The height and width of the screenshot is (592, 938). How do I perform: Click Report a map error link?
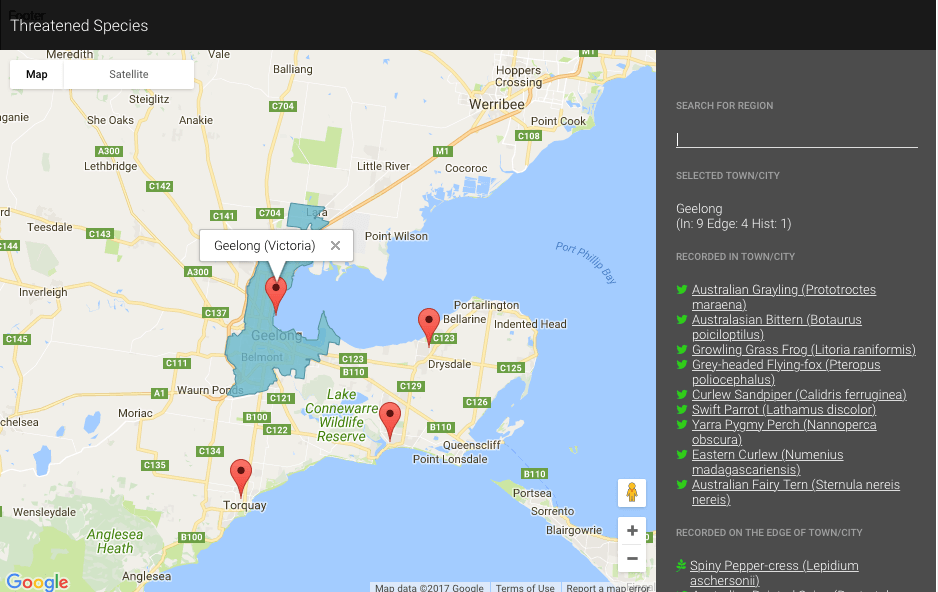608,588
